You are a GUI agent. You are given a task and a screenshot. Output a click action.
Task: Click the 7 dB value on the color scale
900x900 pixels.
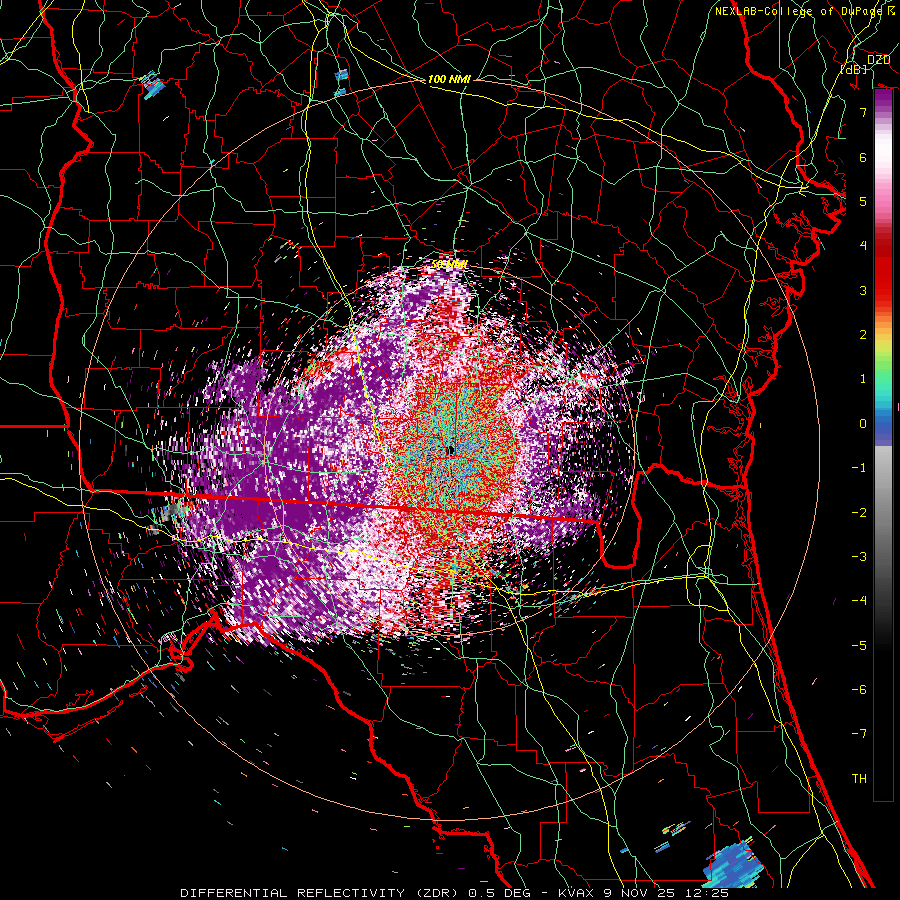(863, 112)
